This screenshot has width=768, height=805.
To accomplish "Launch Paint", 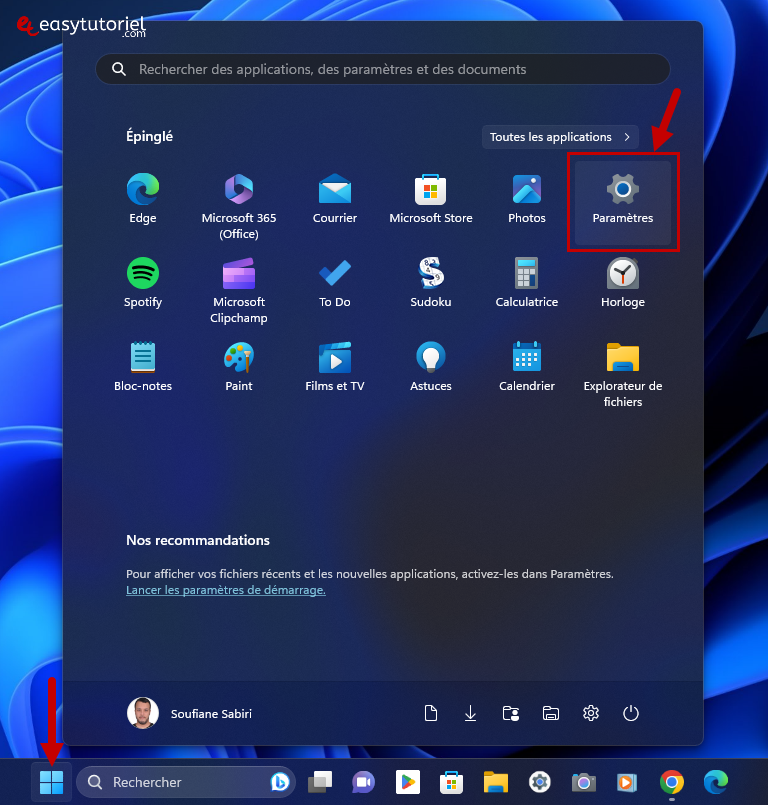I will (x=239, y=367).
